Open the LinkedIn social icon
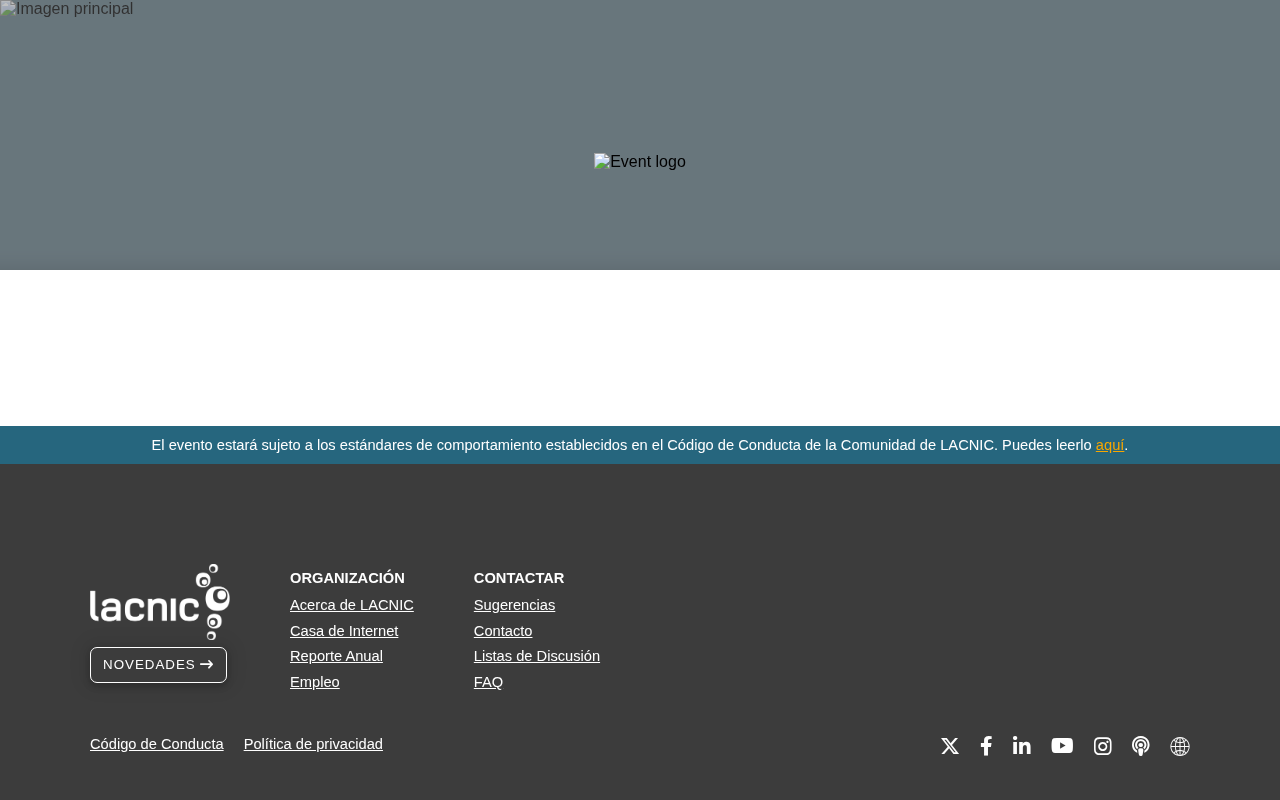Screen dimensions: 1280x800 [x=1022, y=746]
